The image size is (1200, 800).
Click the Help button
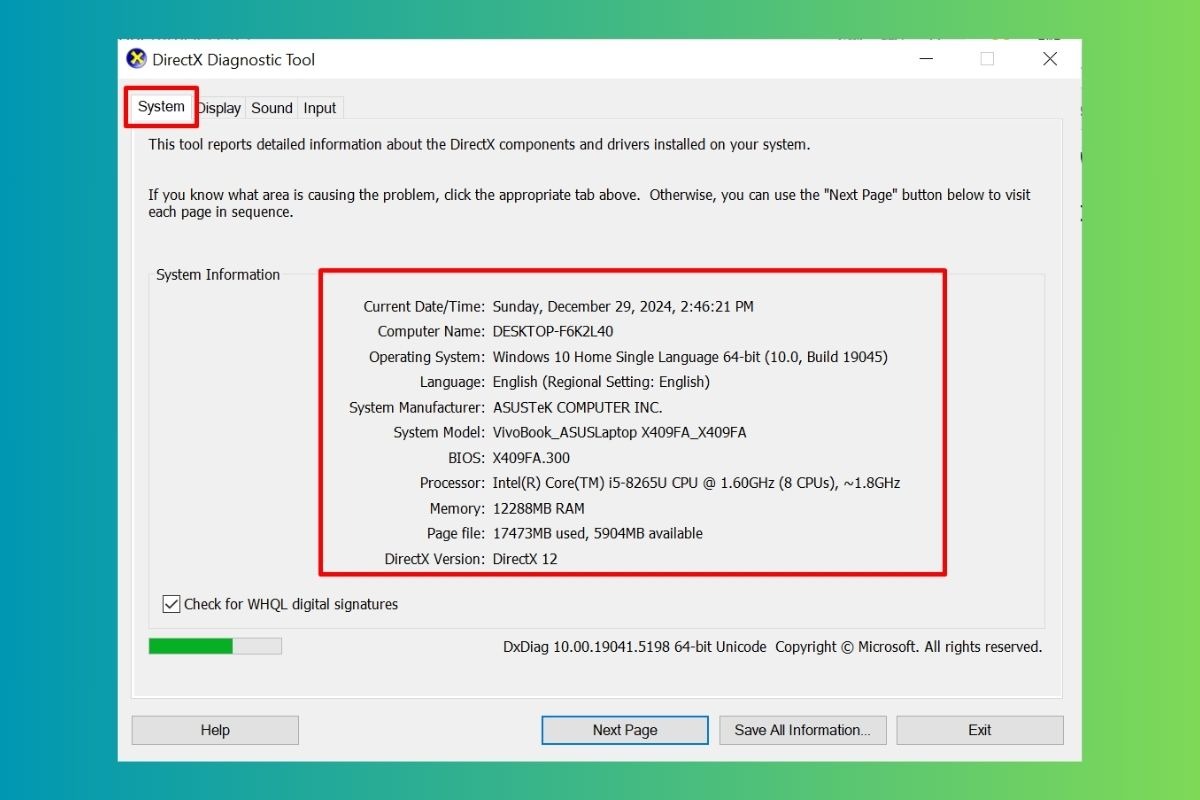(215, 730)
